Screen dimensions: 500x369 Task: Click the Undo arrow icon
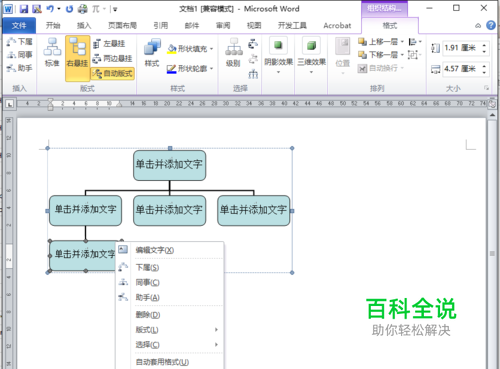click(x=50, y=9)
